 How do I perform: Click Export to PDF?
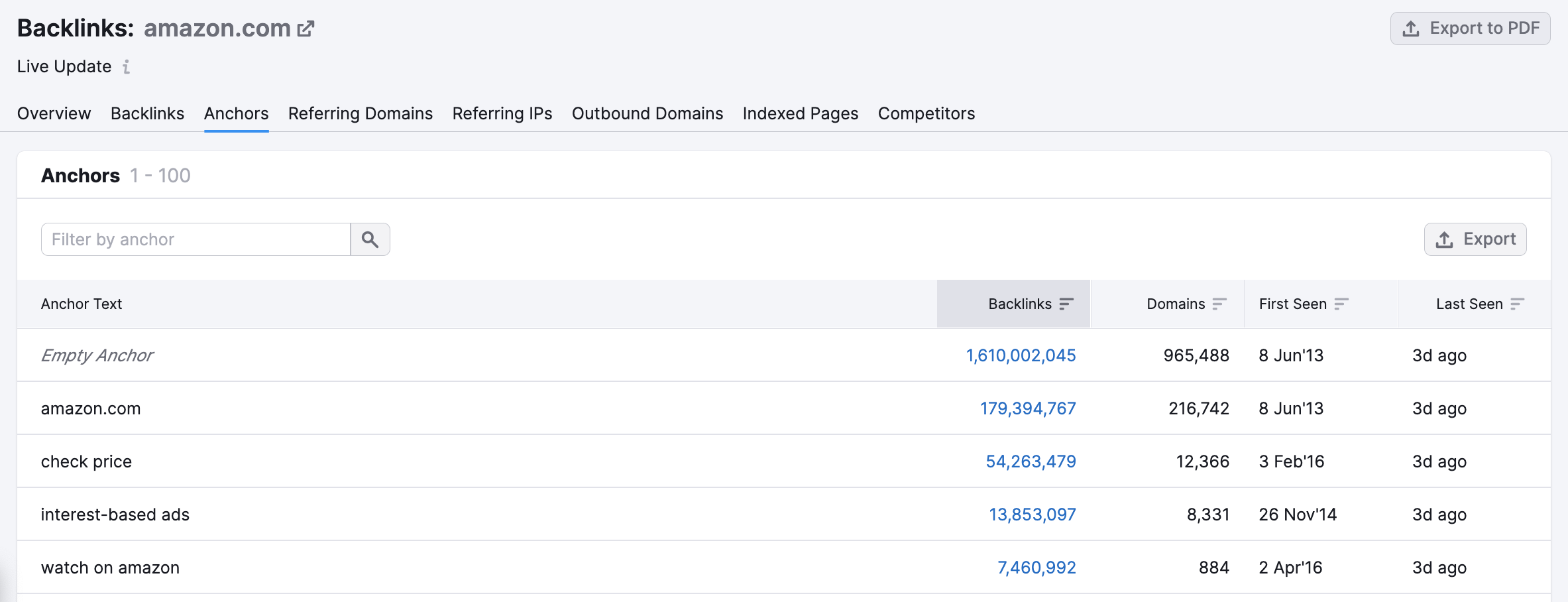pos(1470,28)
